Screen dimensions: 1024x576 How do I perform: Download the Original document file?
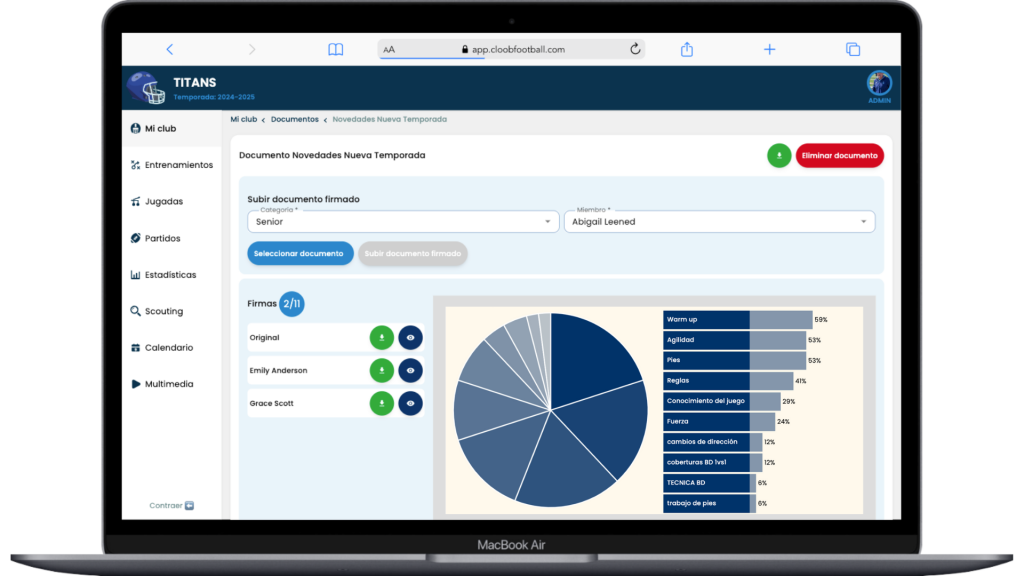[381, 338]
